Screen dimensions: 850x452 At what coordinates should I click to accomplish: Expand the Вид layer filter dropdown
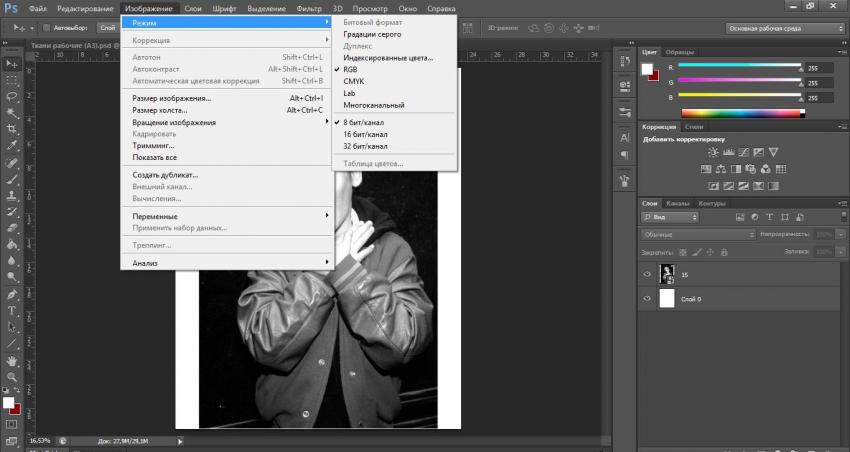[x=669, y=216]
